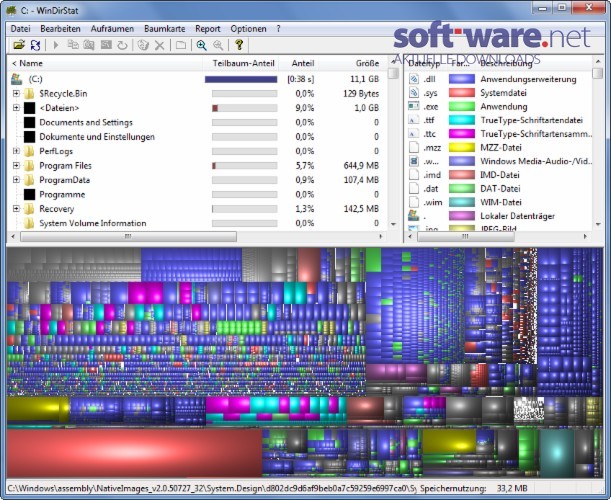
Task: Click the yellow Help question mark icon
Action: (x=239, y=45)
